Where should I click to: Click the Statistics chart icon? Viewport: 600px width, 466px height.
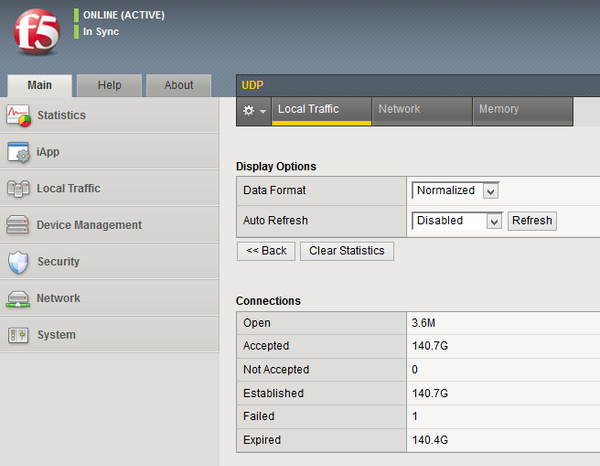(19, 115)
